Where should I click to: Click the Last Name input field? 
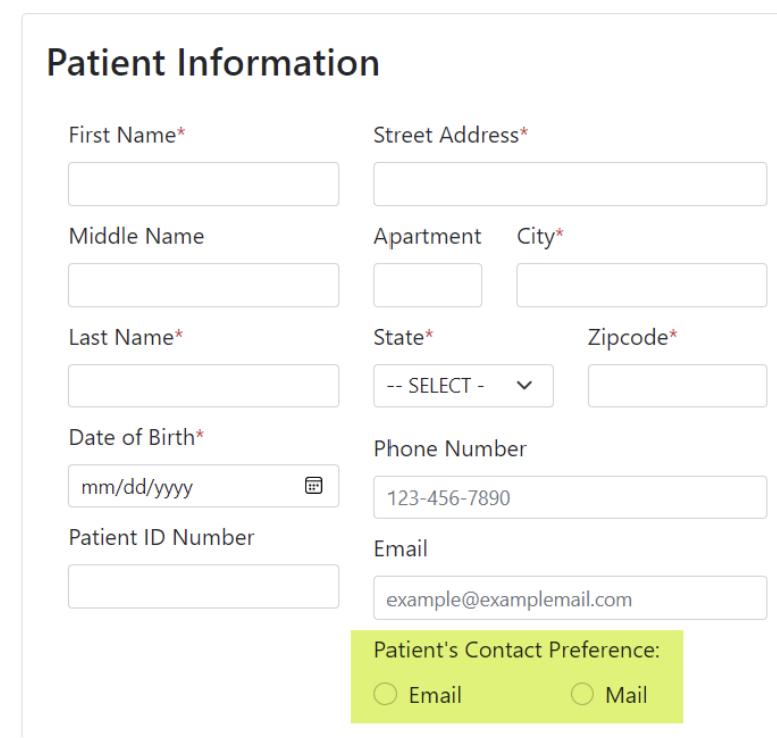pos(203,386)
